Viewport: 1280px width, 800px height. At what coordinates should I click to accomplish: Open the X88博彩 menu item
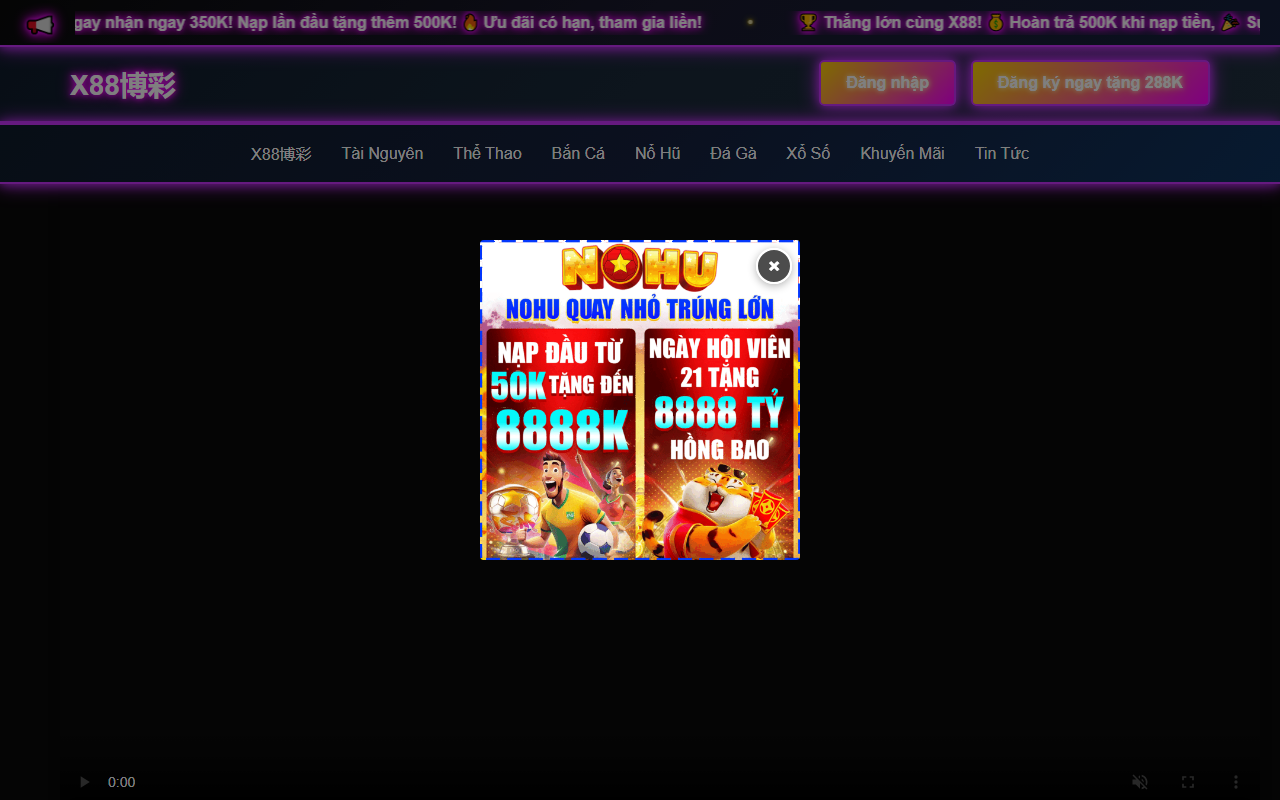point(281,153)
